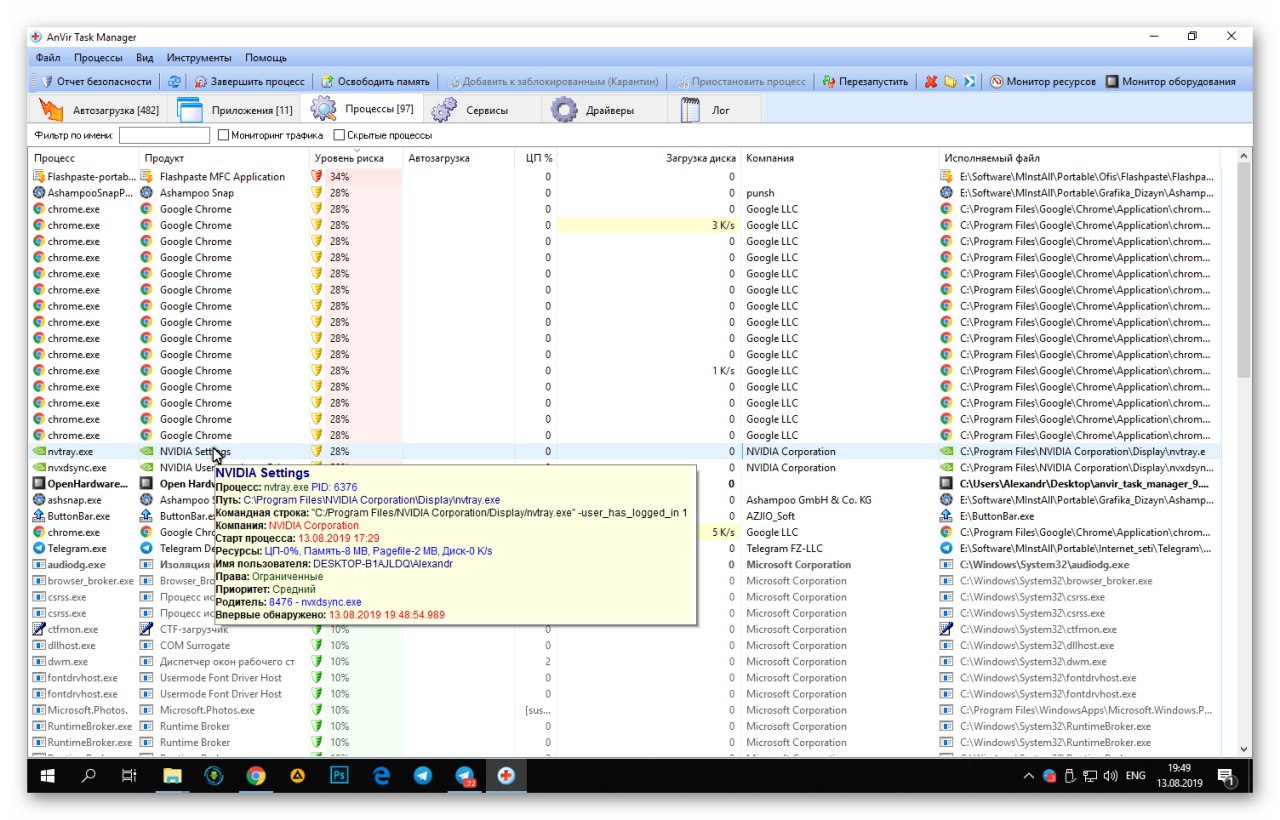This screenshot has width=1280, height=820.
Task: Click the ctfmon.exe process icon
Action: 39,629
